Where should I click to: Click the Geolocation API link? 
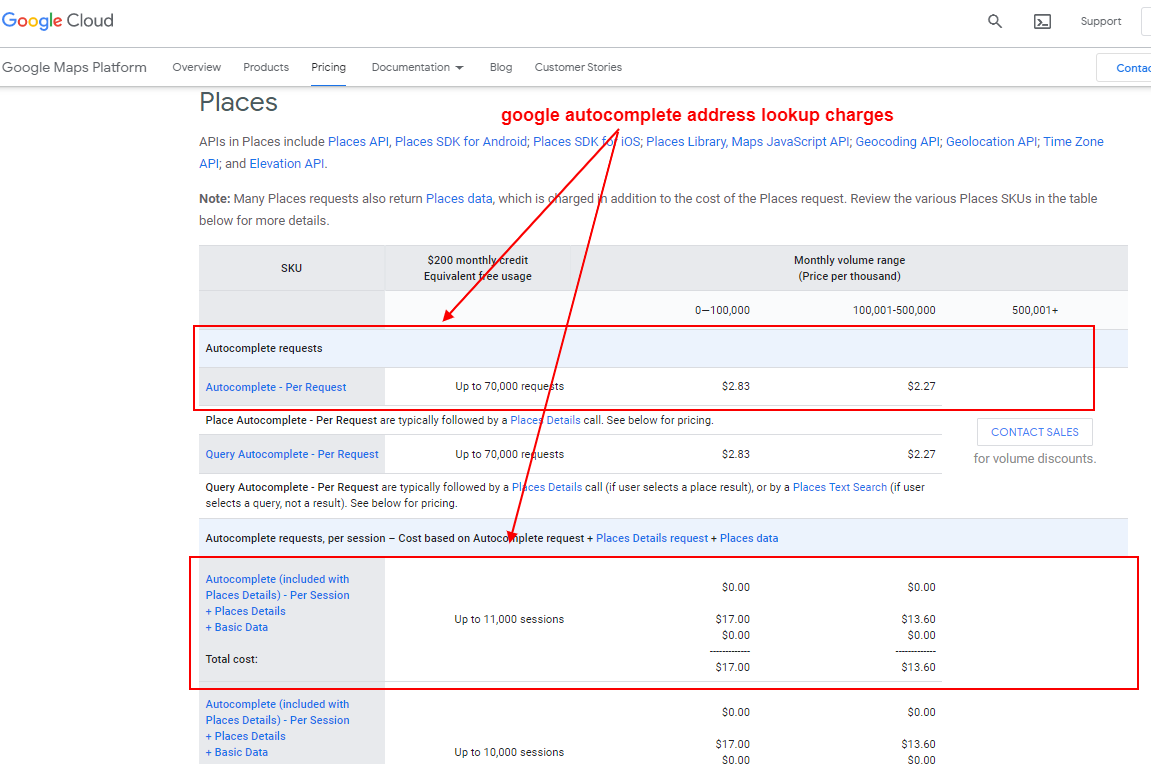tap(991, 141)
